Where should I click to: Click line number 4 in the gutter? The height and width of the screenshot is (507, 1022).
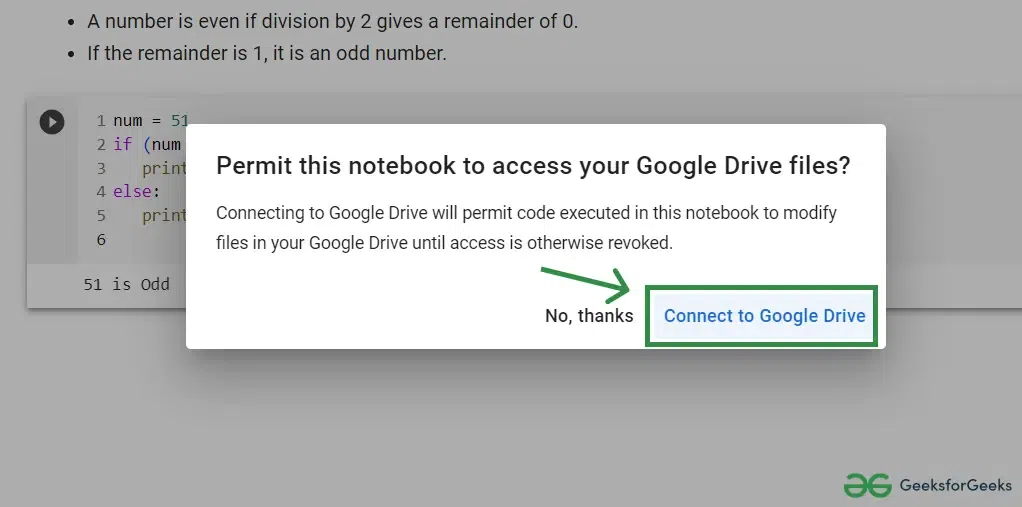101,192
